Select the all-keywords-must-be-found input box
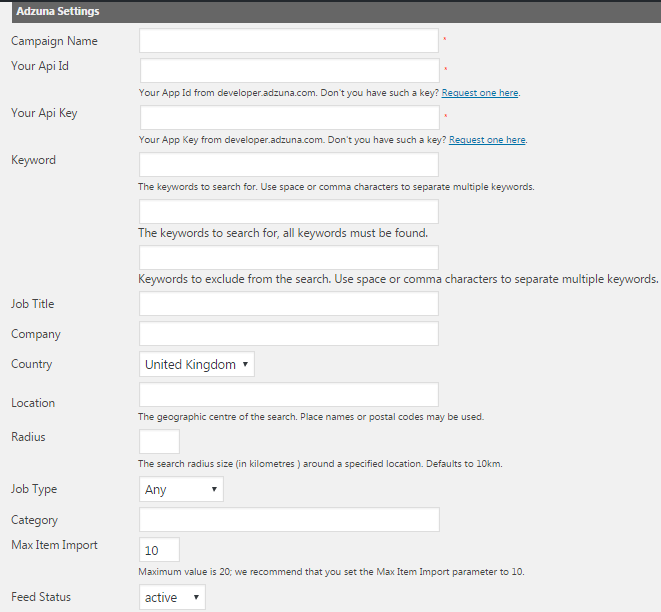Screen dimensions: 661x612 coord(288,211)
